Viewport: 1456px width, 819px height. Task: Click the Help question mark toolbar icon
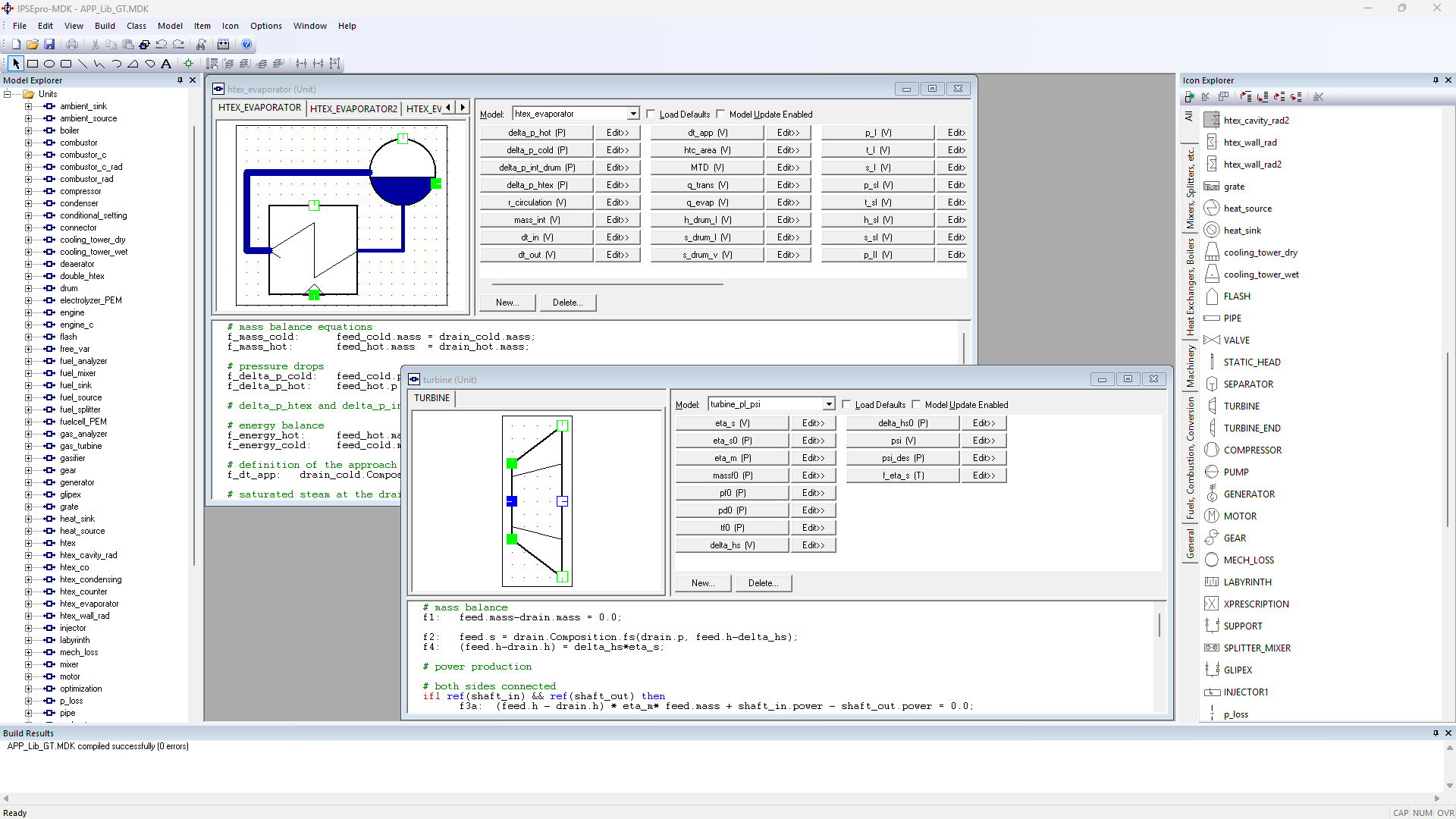click(246, 44)
